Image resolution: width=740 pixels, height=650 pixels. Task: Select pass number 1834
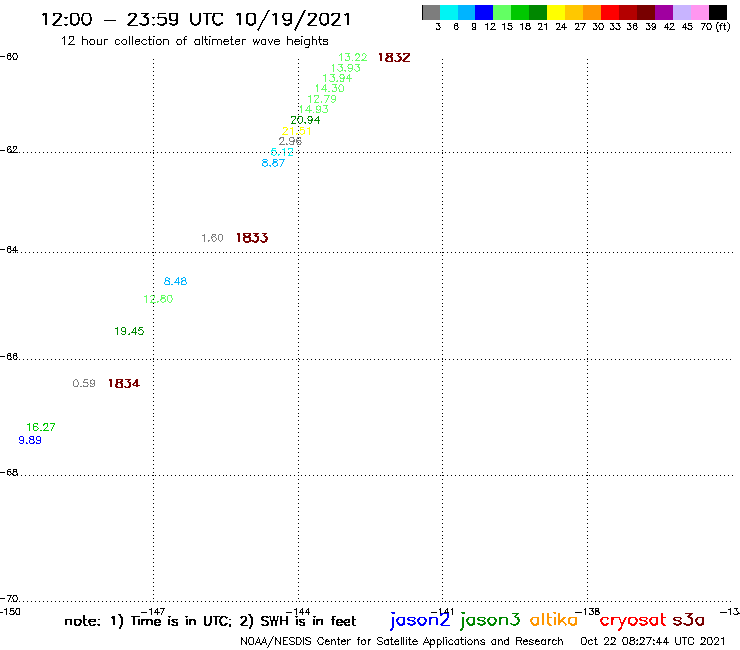(x=124, y=383)
